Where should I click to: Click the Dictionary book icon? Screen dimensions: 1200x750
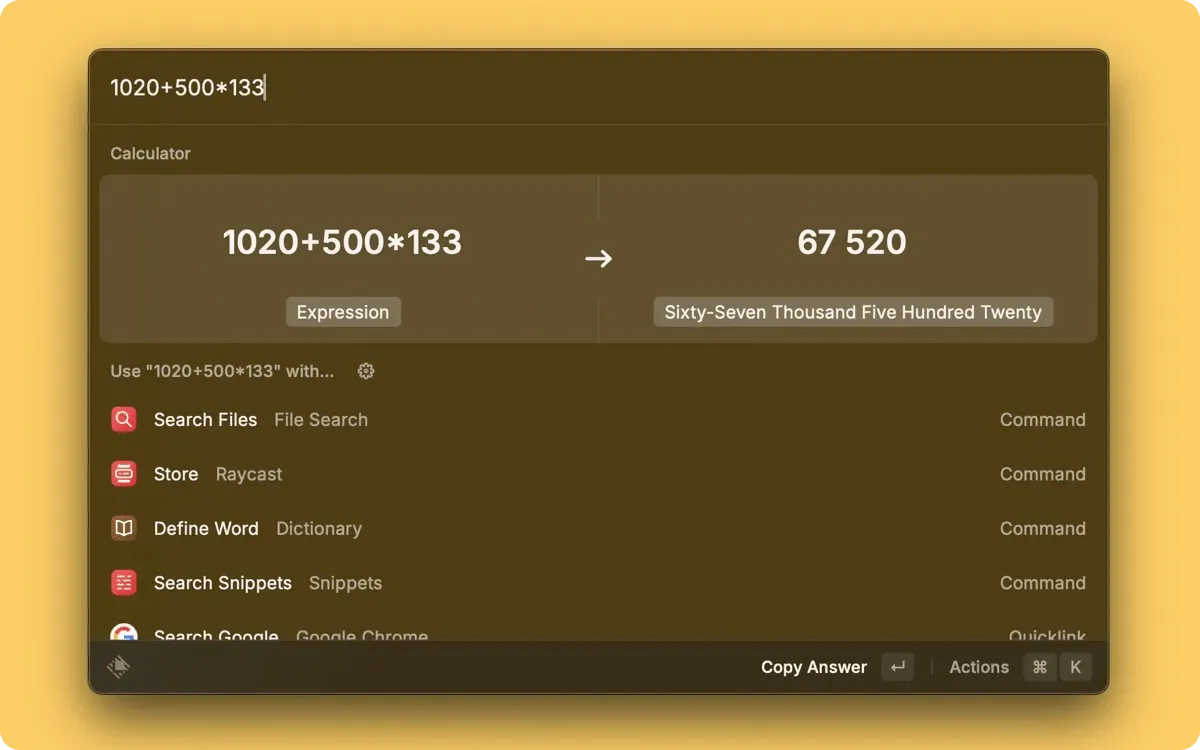123,528
